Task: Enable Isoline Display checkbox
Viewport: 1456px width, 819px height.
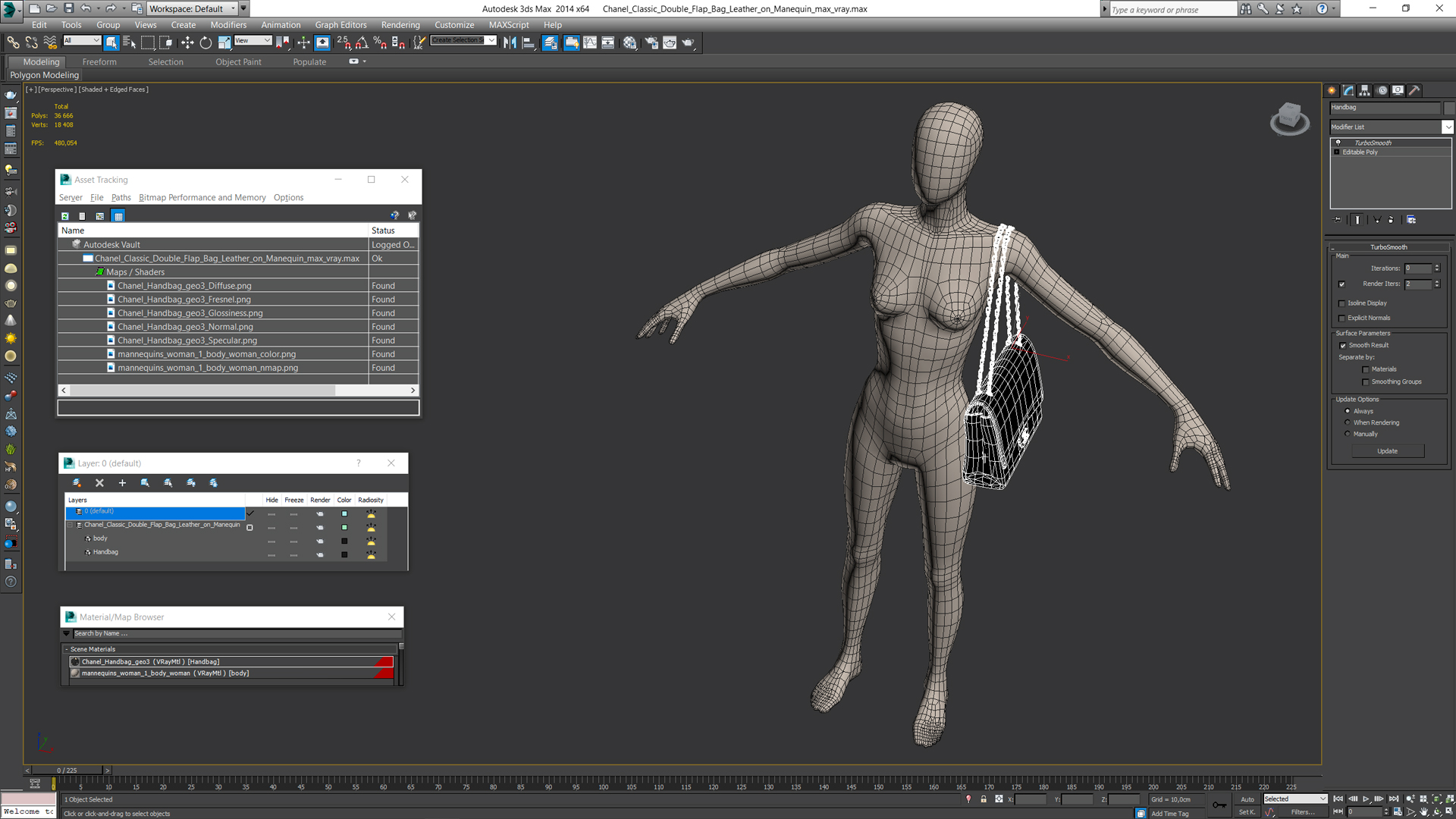Action: point(1341,303)
